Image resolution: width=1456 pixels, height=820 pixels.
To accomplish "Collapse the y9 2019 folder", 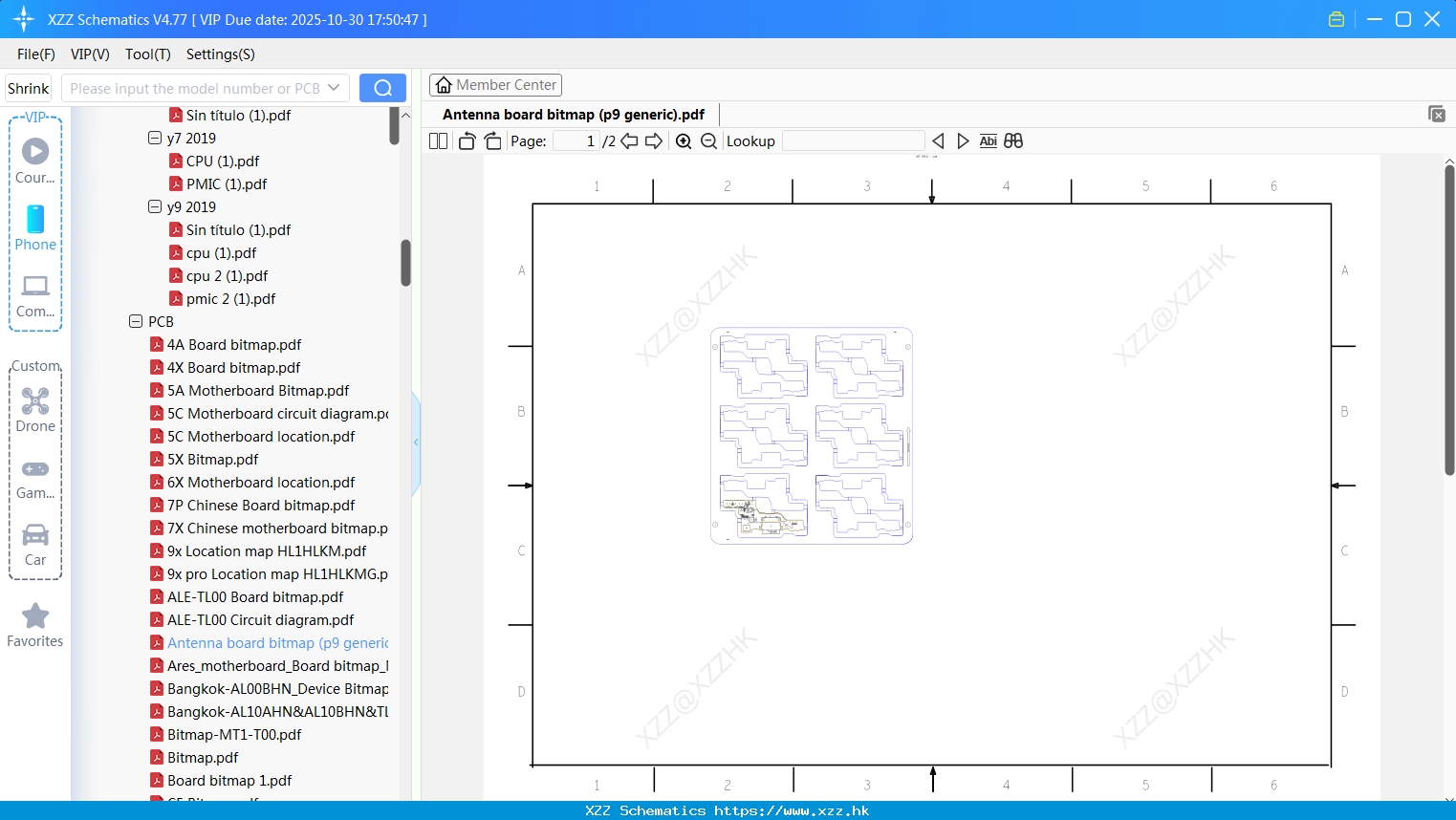I will click(x=155, y=206).
